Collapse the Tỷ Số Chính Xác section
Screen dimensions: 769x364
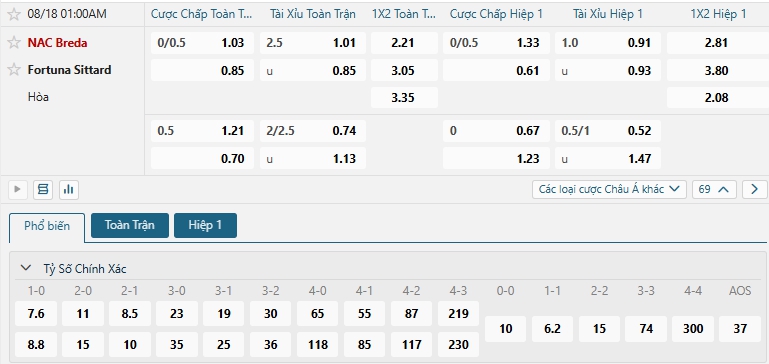coord(25,268)
